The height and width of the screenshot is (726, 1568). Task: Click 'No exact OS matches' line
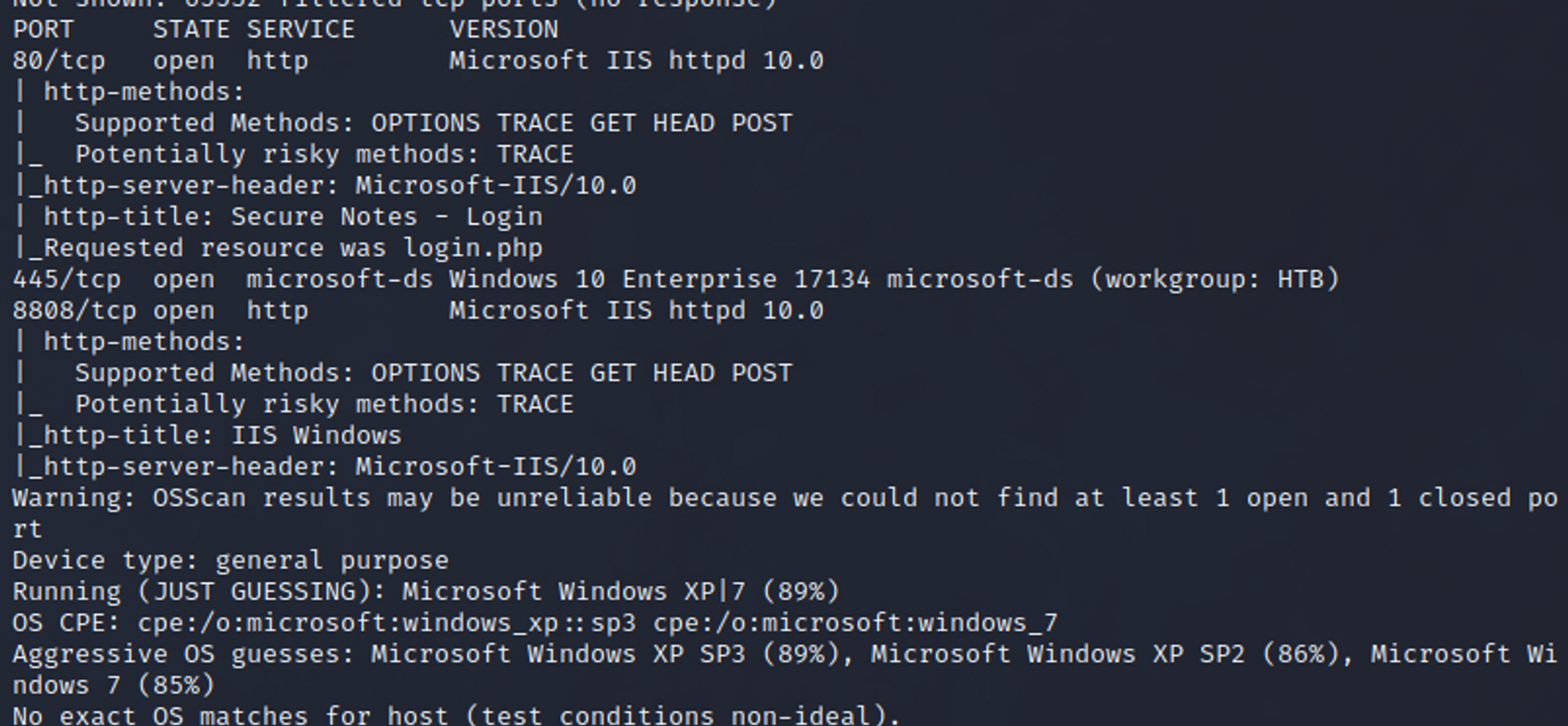coord(456,715)
